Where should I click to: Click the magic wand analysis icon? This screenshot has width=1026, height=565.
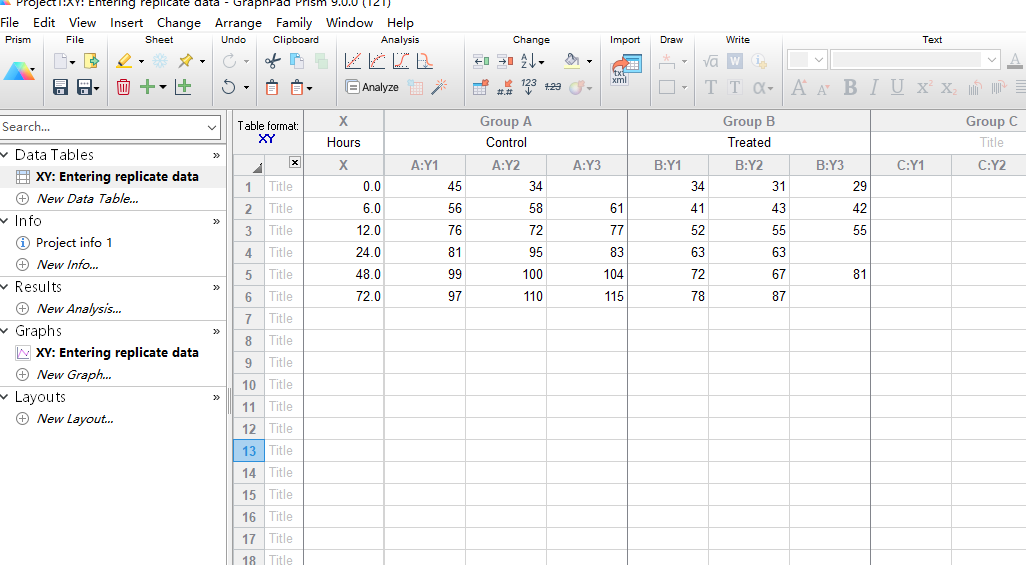[x=439, y=86]
